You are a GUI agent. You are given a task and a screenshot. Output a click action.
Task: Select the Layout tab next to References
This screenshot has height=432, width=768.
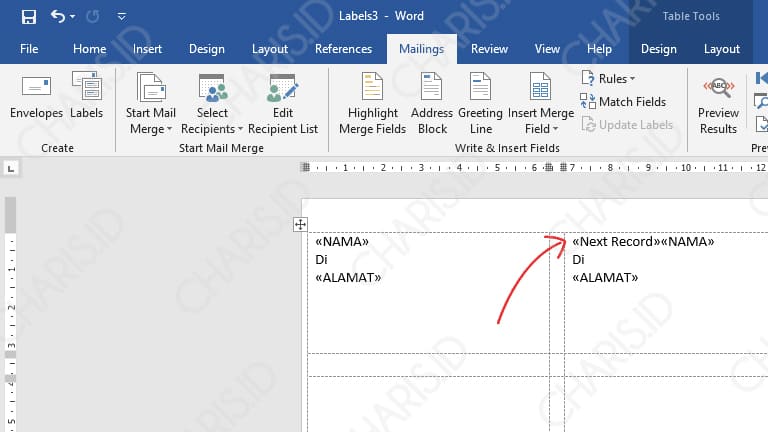click(269, 49)
